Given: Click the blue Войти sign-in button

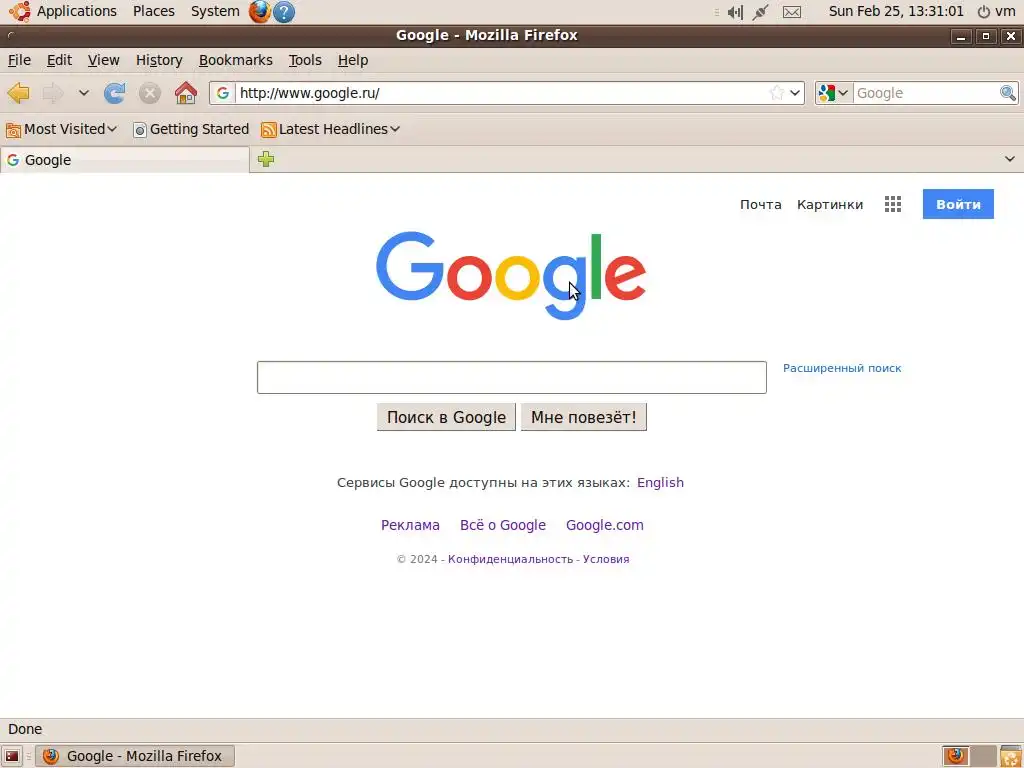Looking at the screenshot, I should pyautogui.click(x=958, y=204).
